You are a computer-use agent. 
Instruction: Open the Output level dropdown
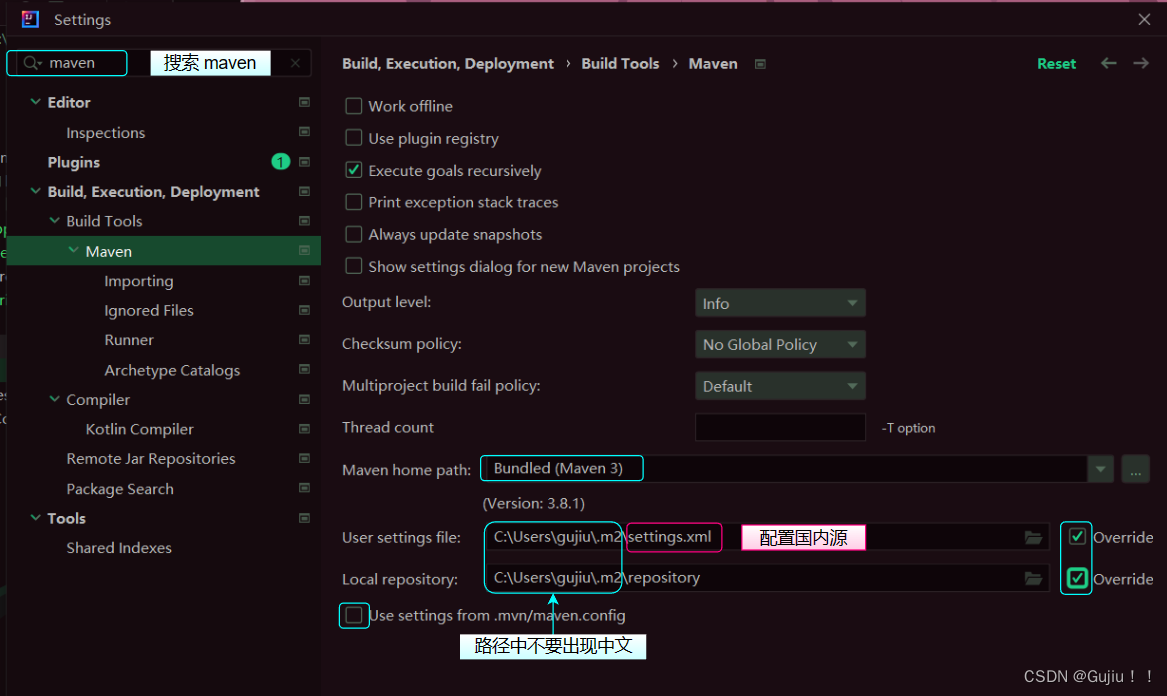(x=780, y=303)
